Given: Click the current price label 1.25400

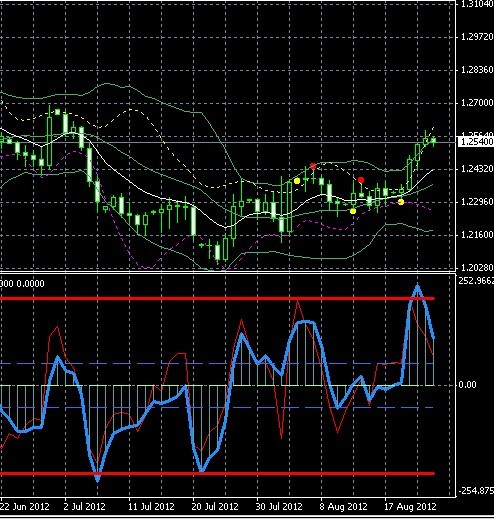Looking at the screenshot, I should [x=476, y=142].
